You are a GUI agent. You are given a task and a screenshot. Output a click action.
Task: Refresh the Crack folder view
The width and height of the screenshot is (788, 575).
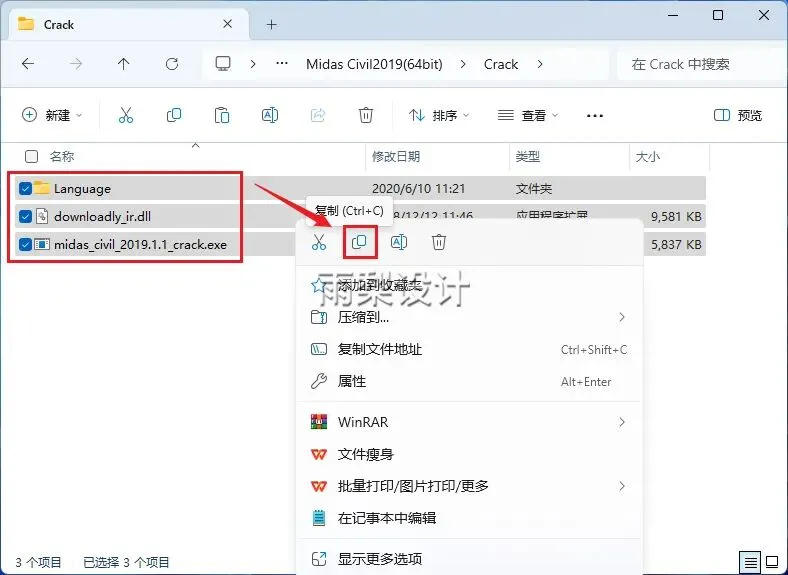click(172, 64)
